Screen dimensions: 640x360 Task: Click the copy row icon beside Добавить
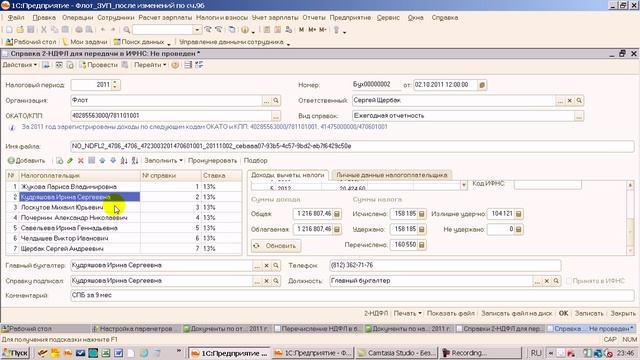(x=60, y=161)
